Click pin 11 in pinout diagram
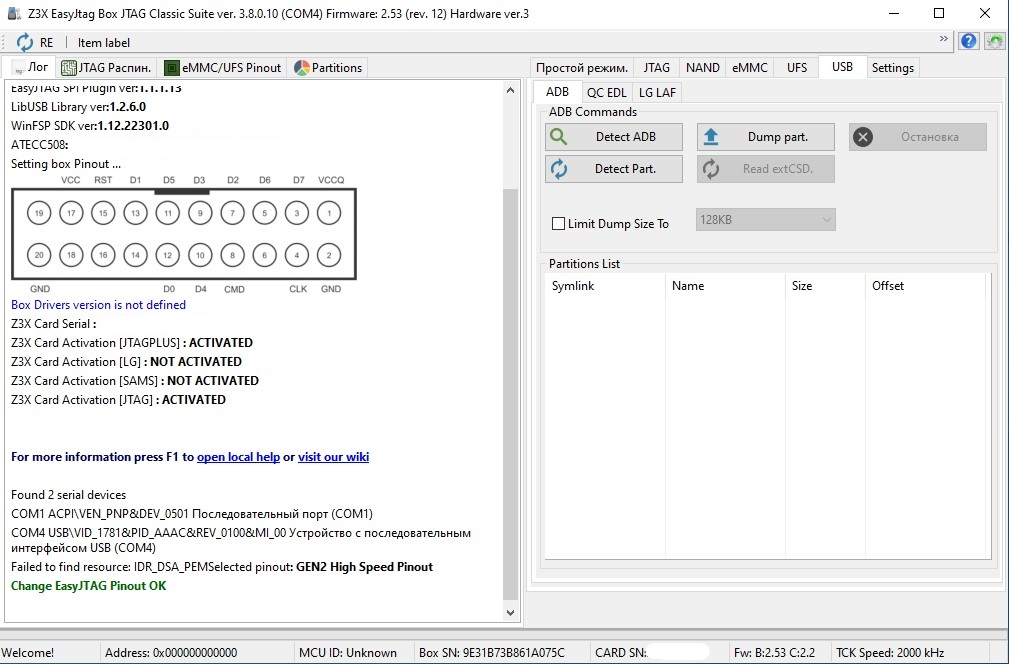1009x664 pixels. [x=168, y=213]
